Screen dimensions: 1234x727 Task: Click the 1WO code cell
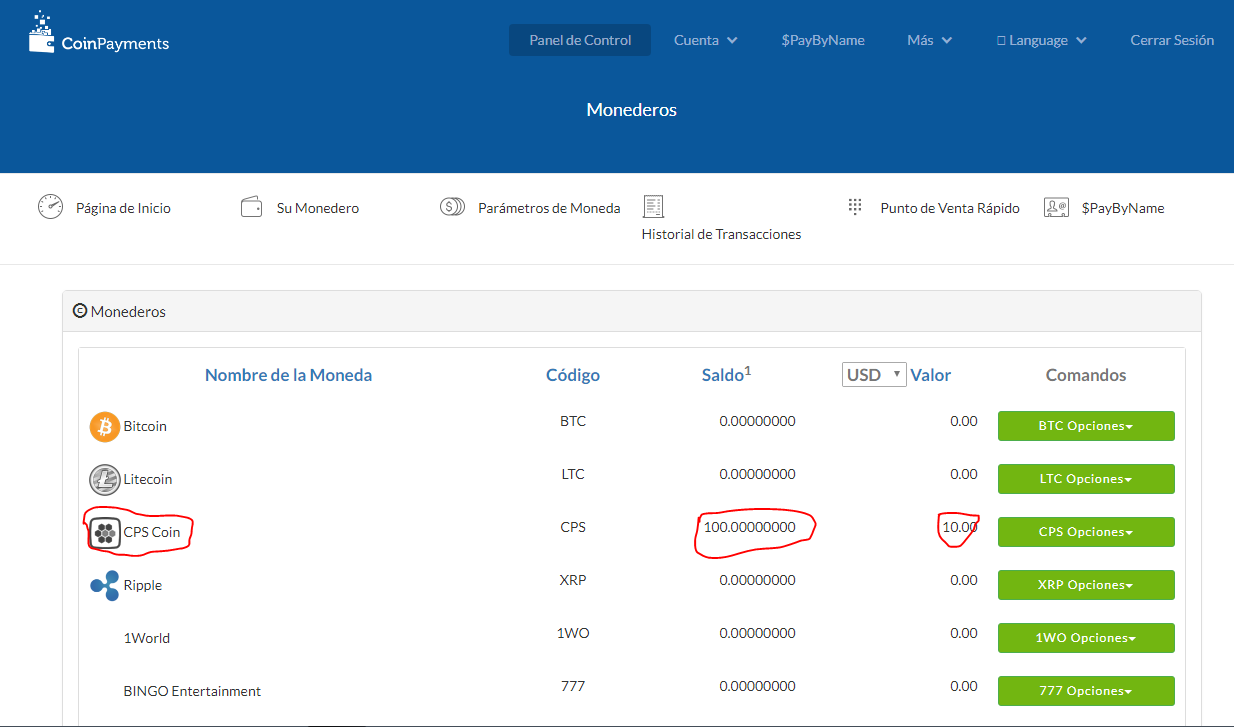573,633
